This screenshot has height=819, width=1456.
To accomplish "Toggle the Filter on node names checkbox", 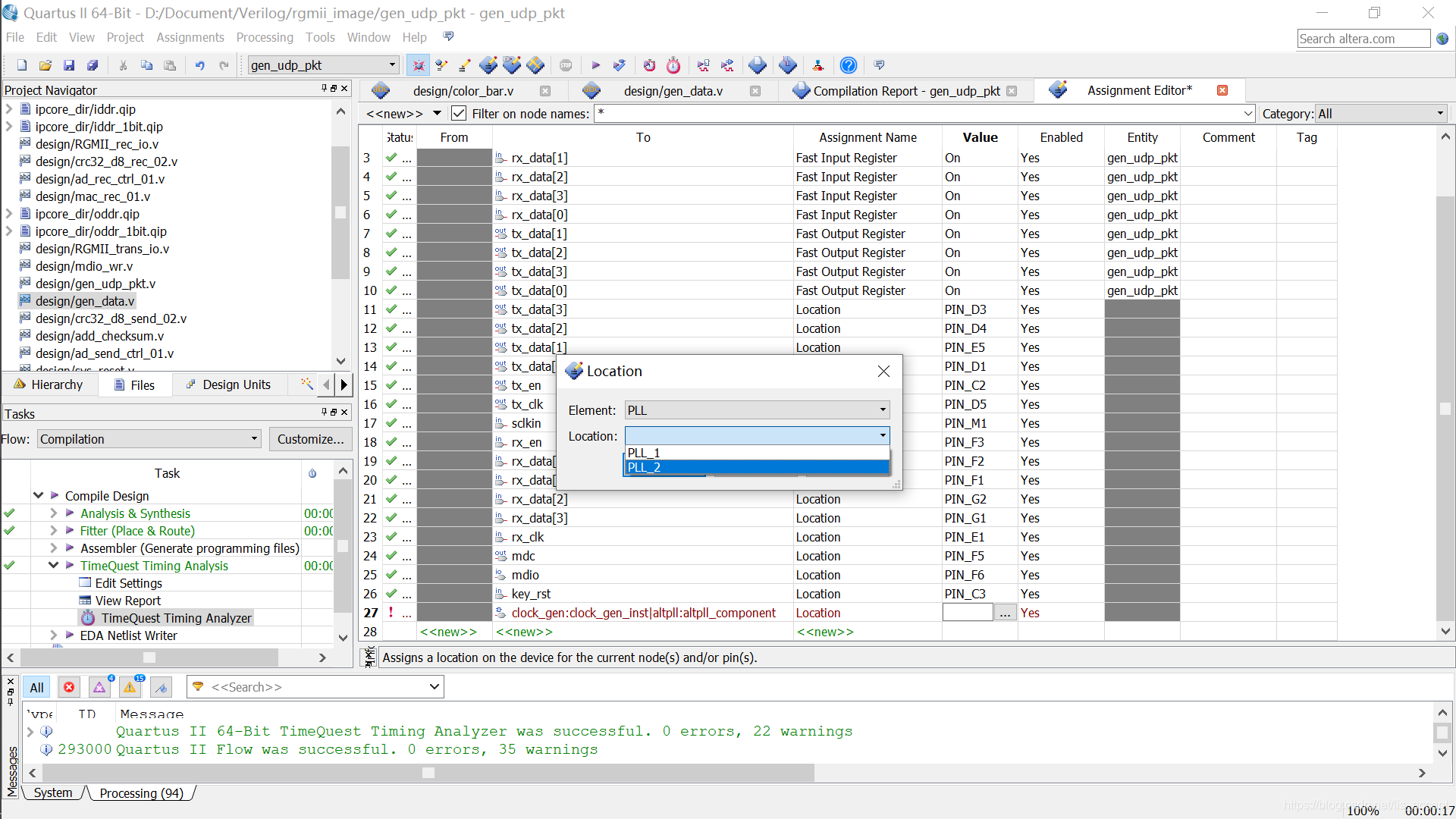I will [458, 113].
